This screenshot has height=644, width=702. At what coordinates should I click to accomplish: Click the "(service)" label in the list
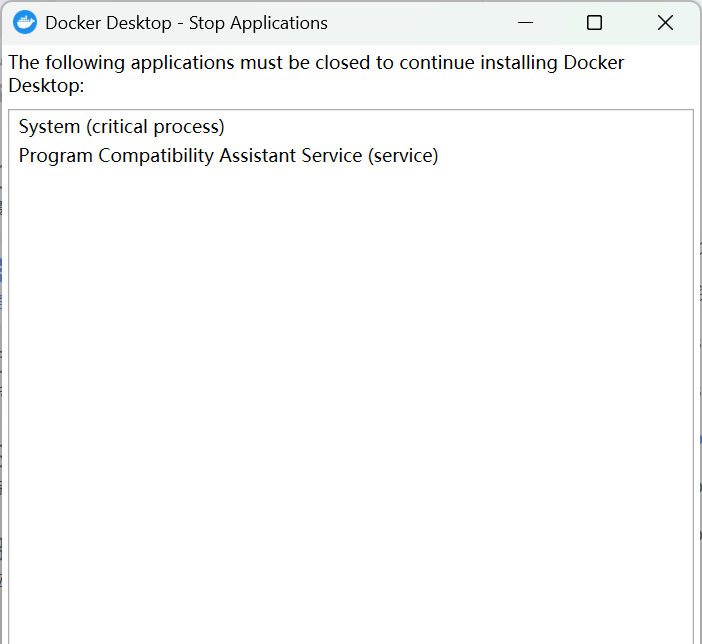pyautogui.click(x=403, y=156)
